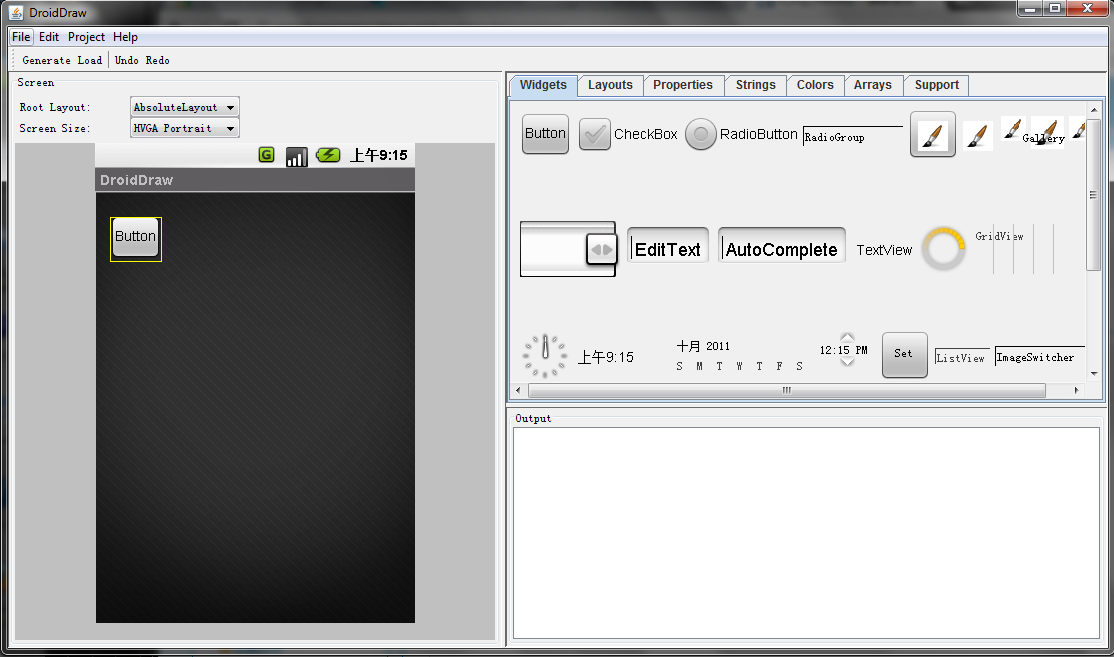The image size is (1114, 657).
Task: Open the Project menu
Action: click(86, 37)
